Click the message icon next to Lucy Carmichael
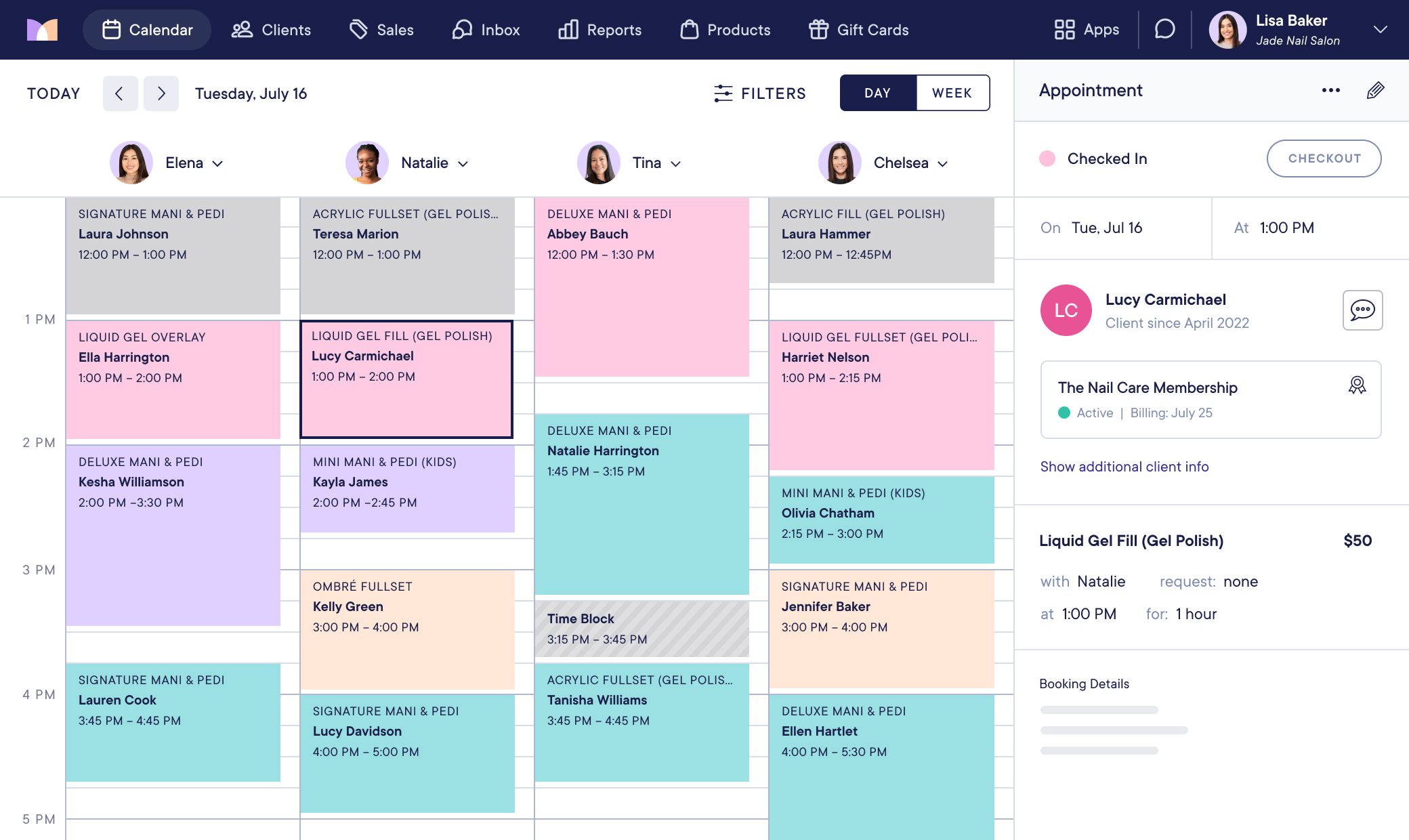The height and width of the screenshot is (840, 1409). click(1362, 310)
